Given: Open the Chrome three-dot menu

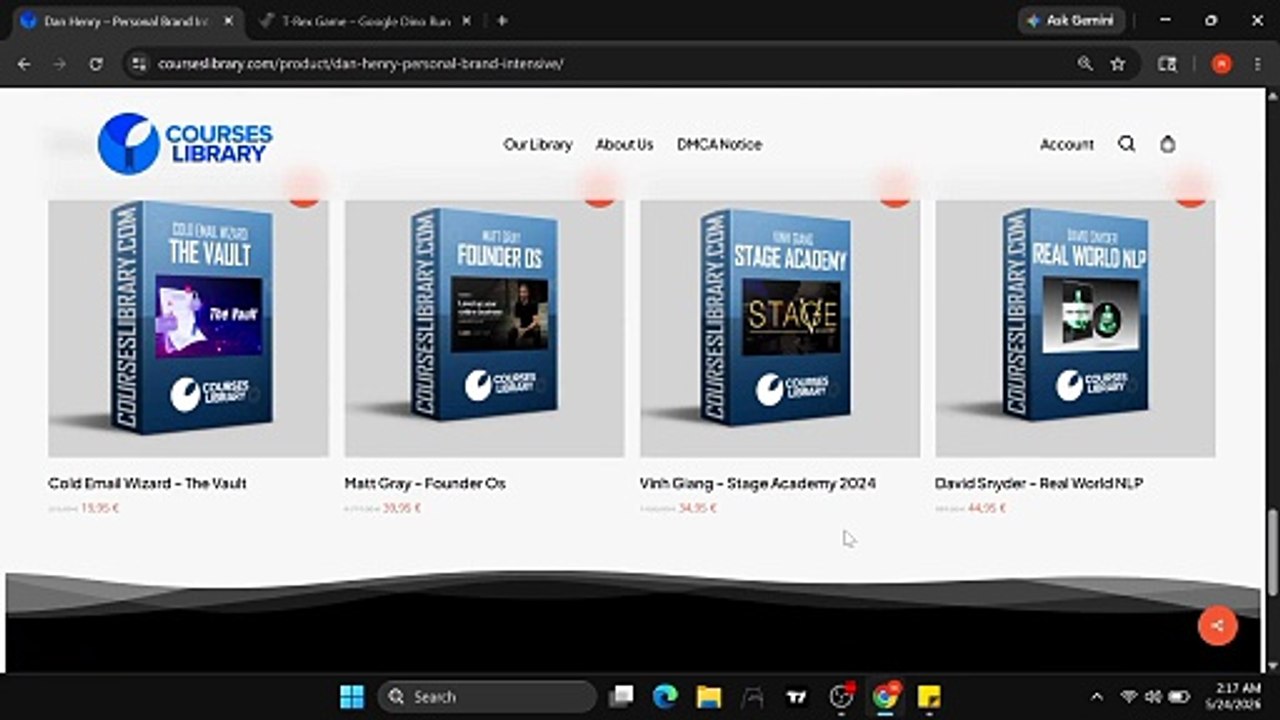Looking at the screenshot, I should [1256, 63].
